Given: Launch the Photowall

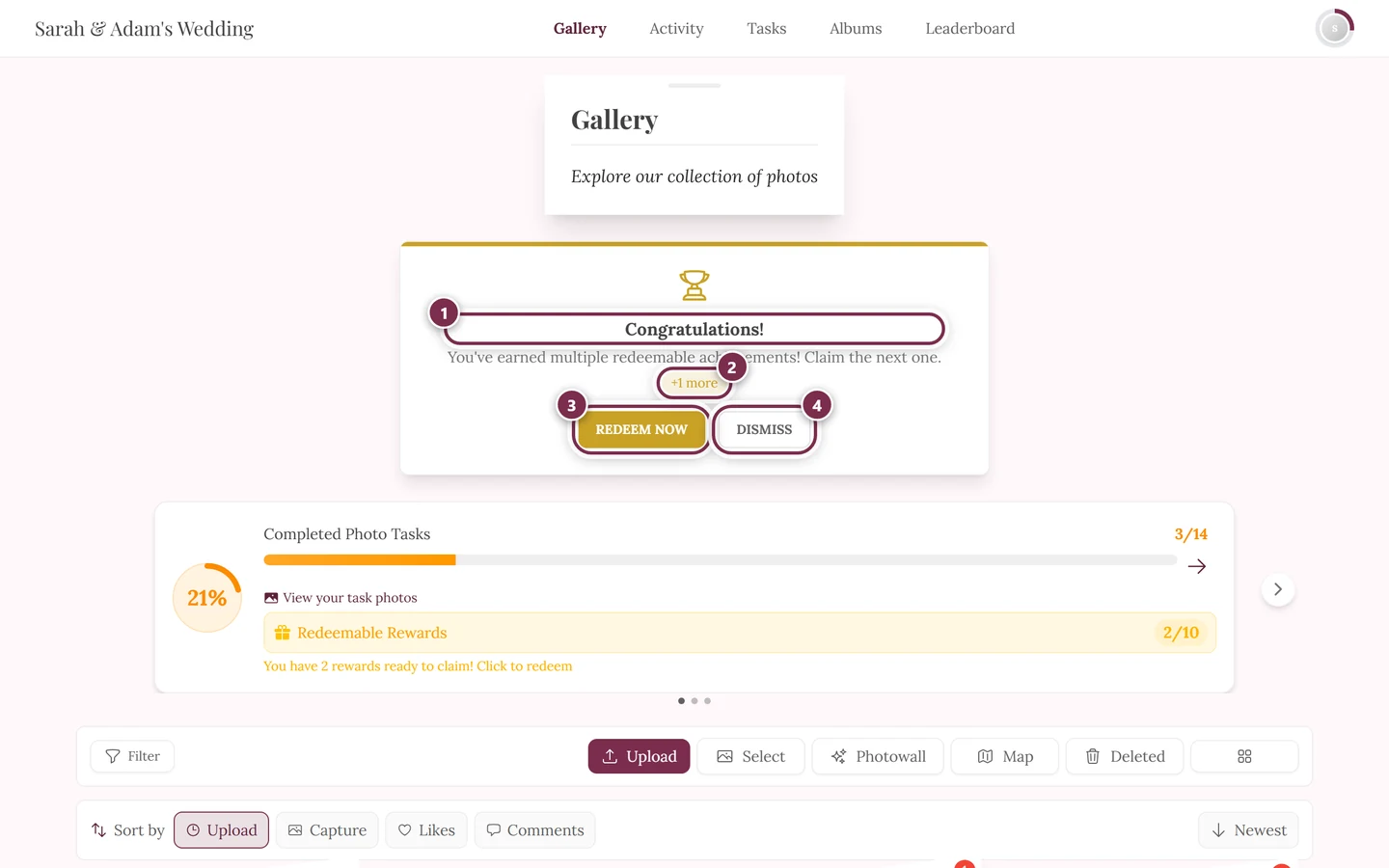Looking at the screenshot, I should pyautogui.click(x=878, y=756).
